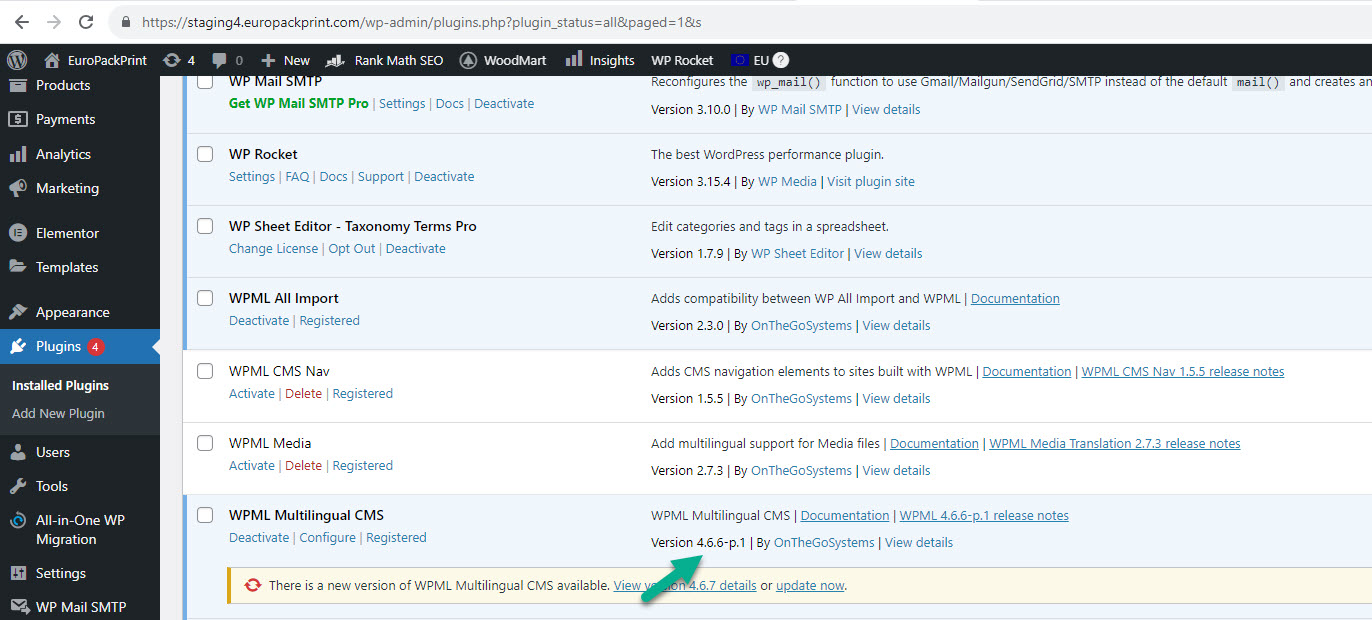Deactivate the WP Rocket plugin
Image resolution: width=1372 pixels, height=620 pixels.
[444, 176]
